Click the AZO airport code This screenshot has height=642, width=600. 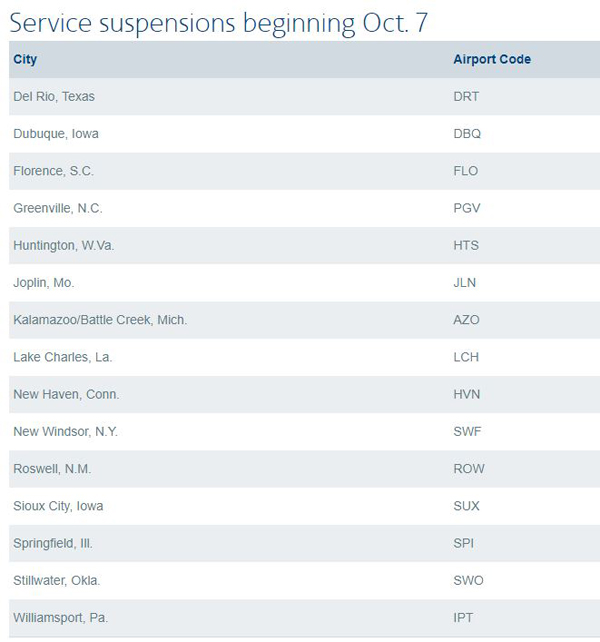pyautogui.click(x=466, y=320)
